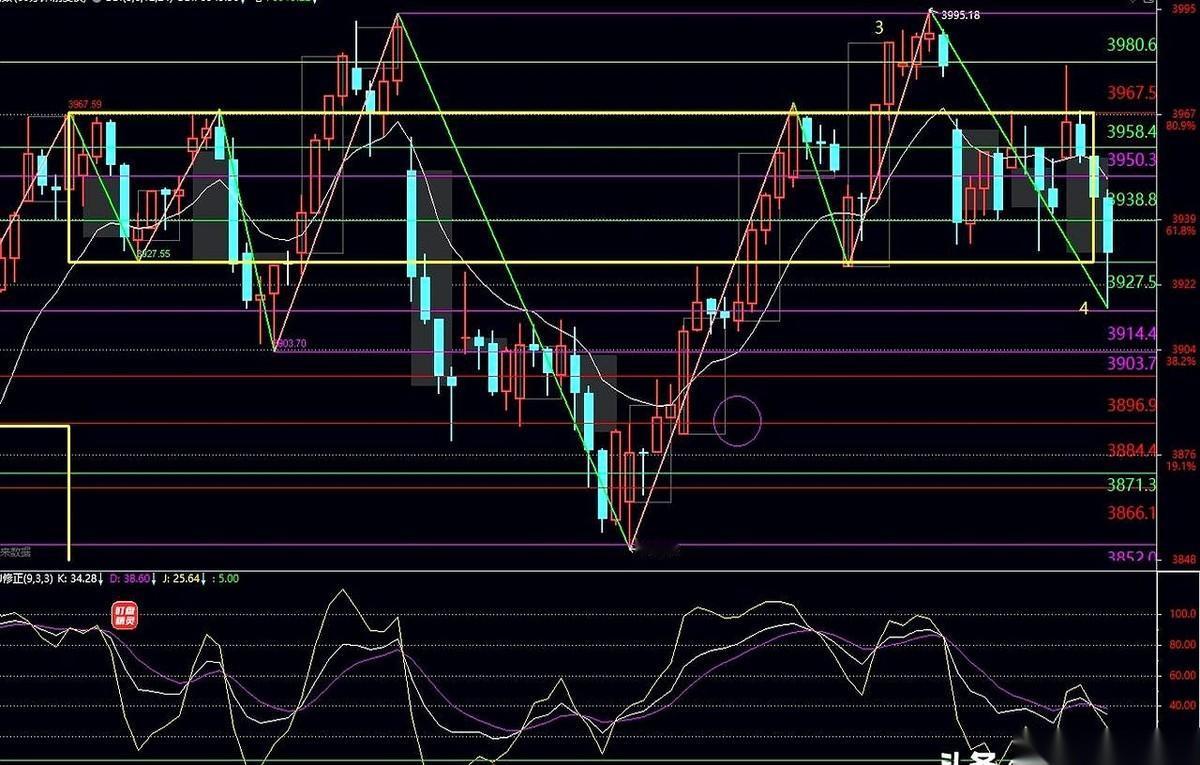Image resolution: width=1200 pixels, height=765 pixels.
Task: Select the wave 3 label near the peak
Action: 879,28
